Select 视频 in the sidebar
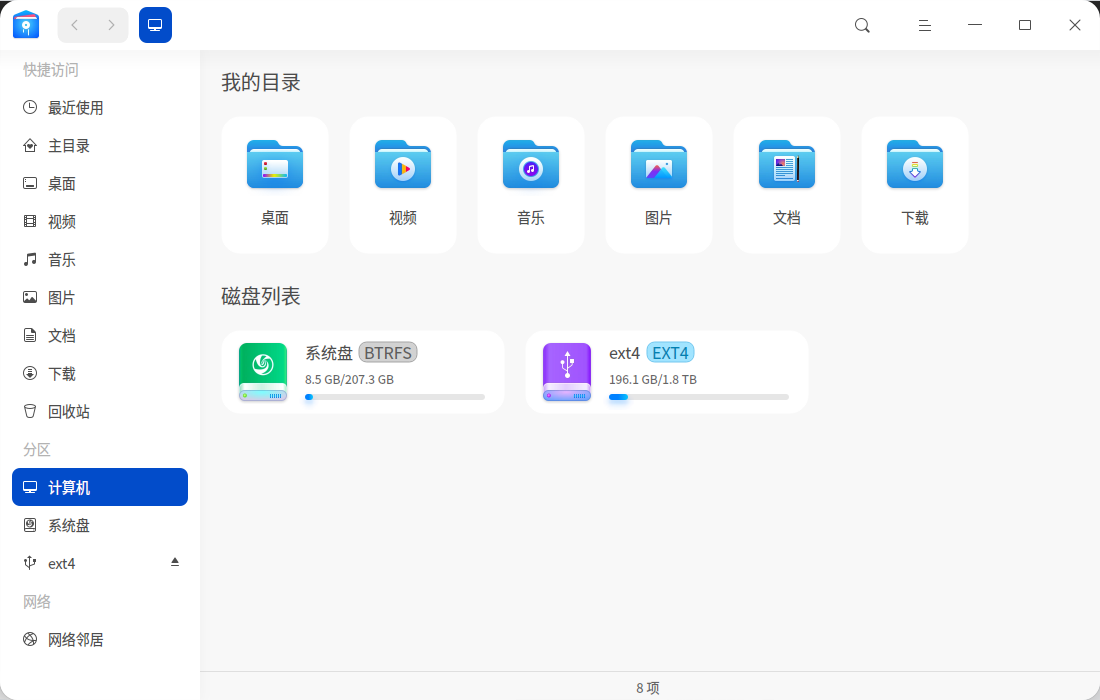The width and height of the screenshot is (1100, 700). (100, 222)
